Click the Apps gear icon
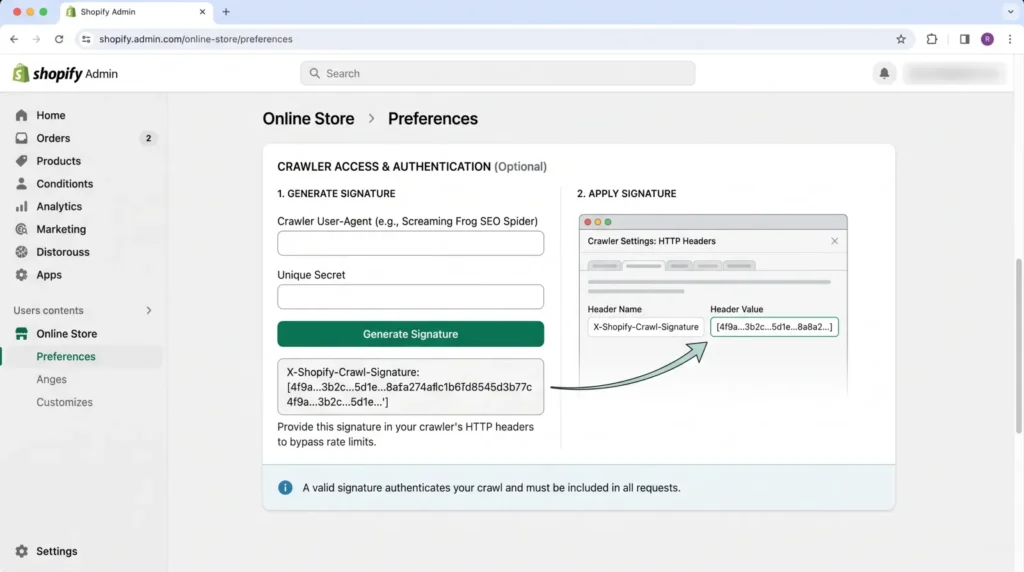Screen dimensions: 1024x572 point(22,275)
